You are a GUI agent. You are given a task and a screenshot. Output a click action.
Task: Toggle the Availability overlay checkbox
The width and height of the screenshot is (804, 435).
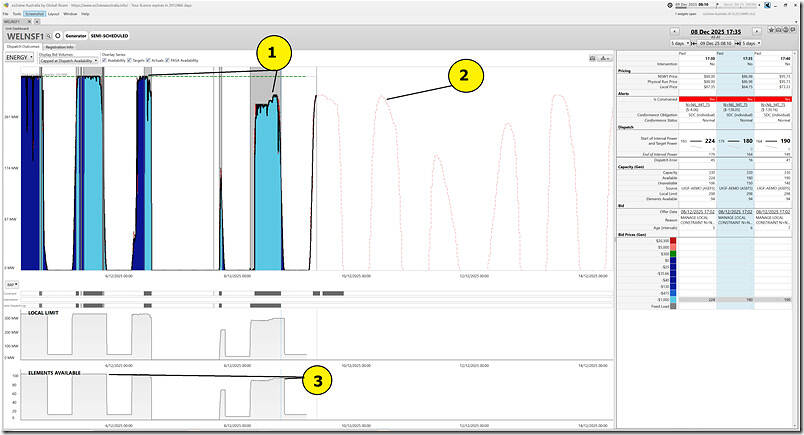pos(105,61)
